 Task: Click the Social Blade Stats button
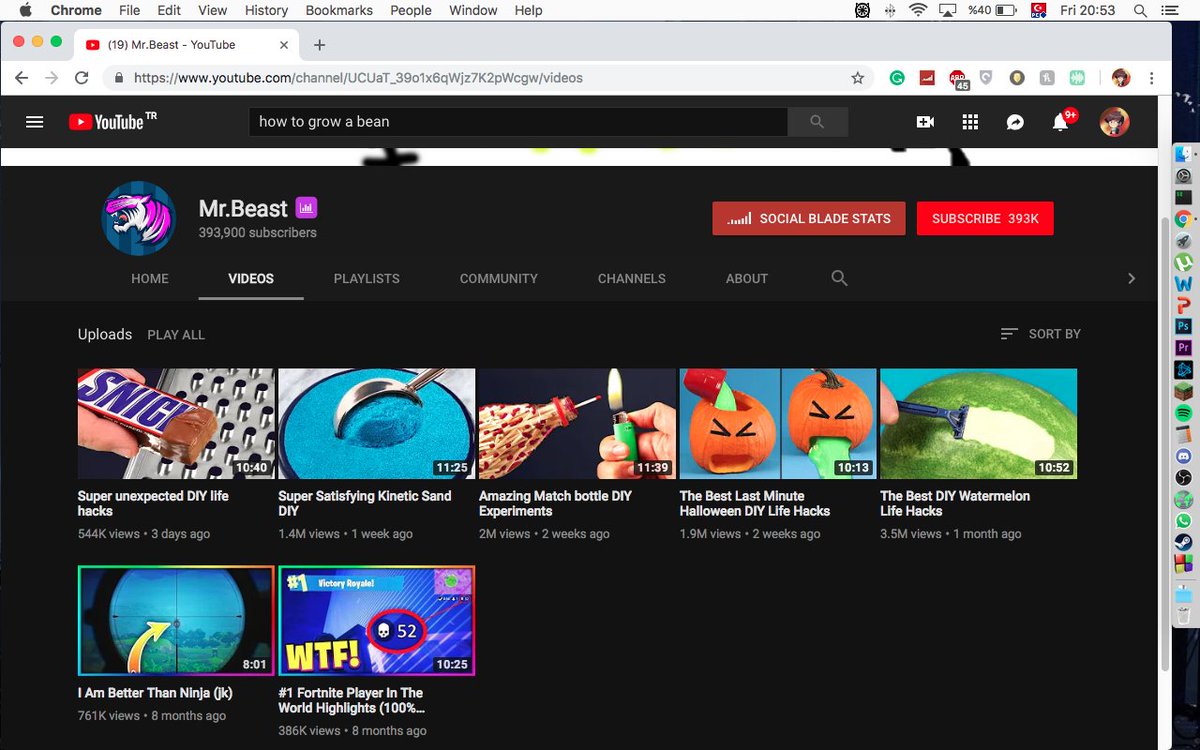pos(809,218)
